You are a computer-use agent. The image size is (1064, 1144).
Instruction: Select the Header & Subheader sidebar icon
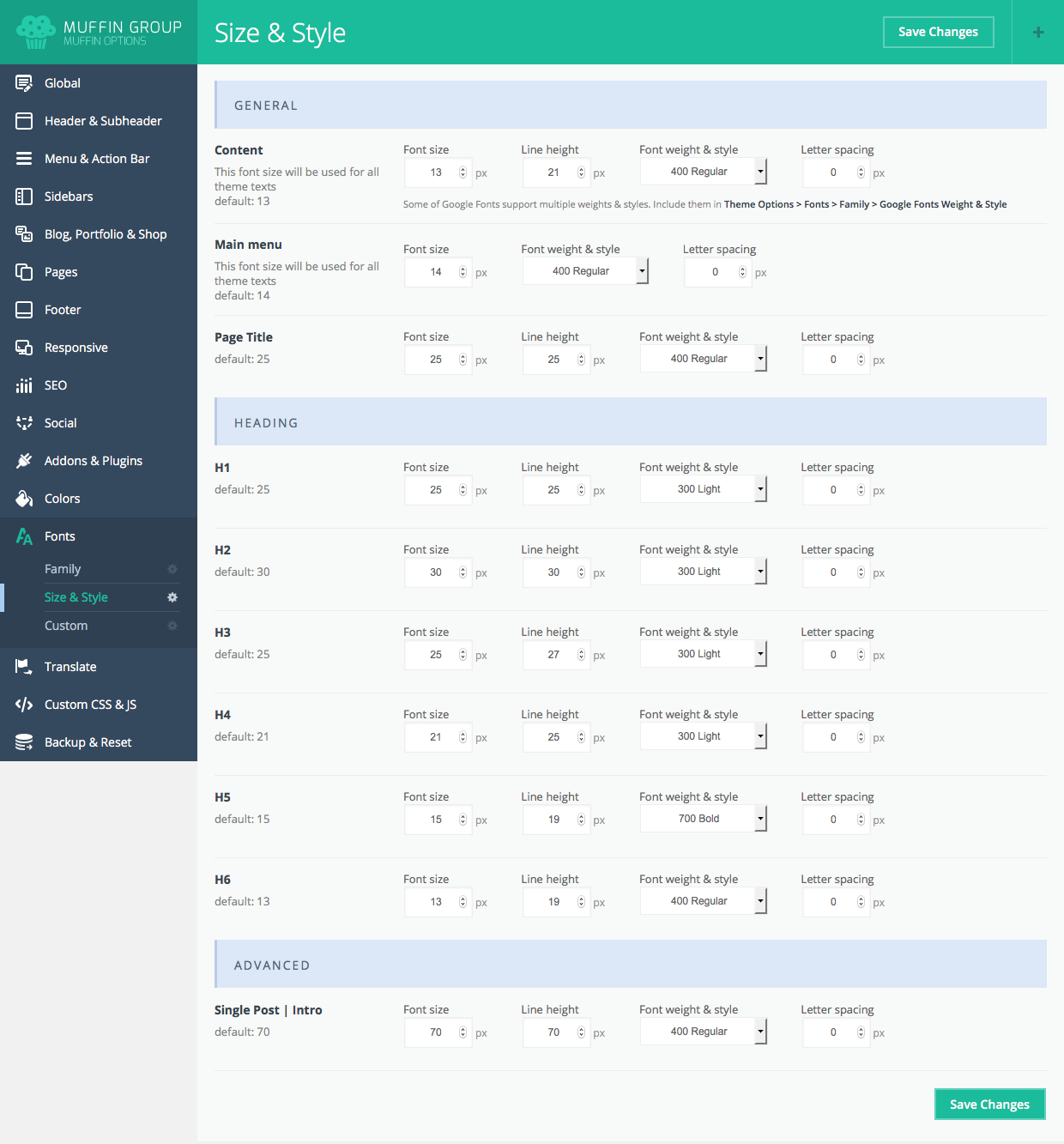point(23,120)
